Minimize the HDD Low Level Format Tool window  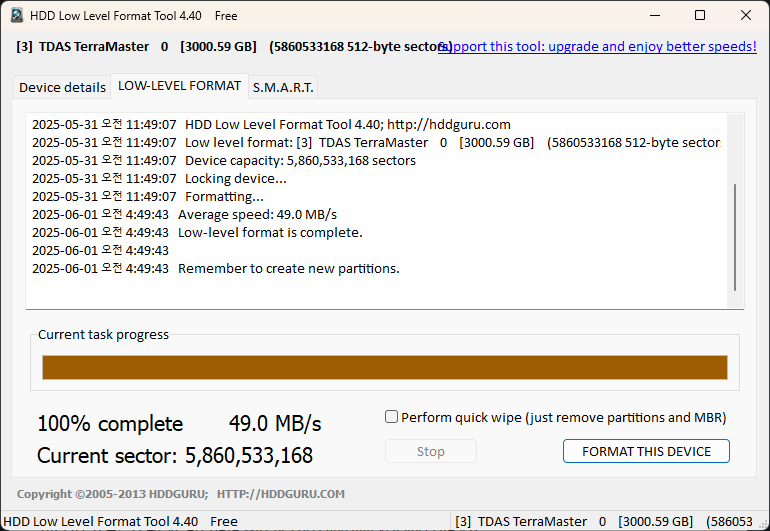tap(655, 15)
